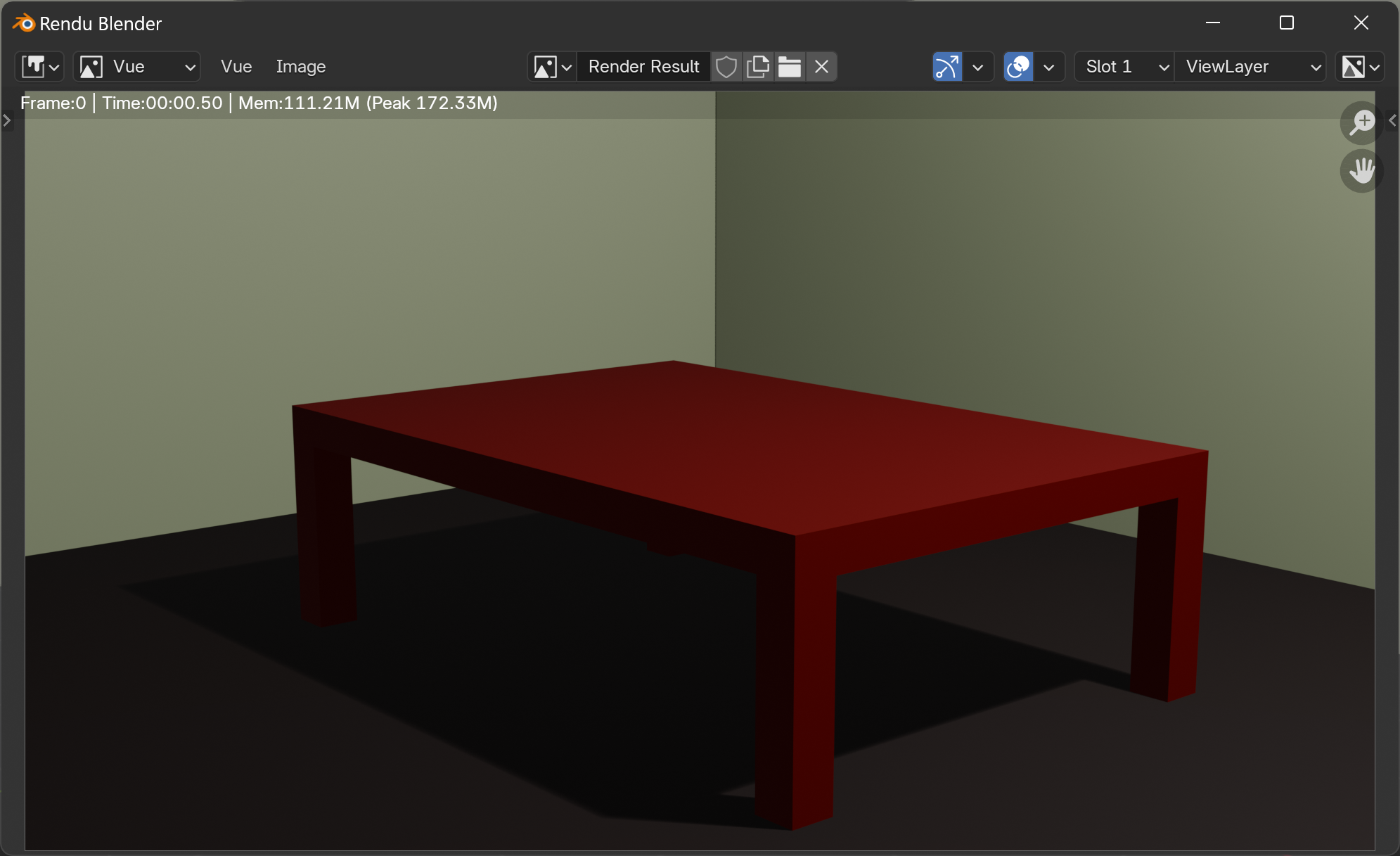Expand the overlays options dropdown arrow
1400x856 pixels.
pos(1049,67)
